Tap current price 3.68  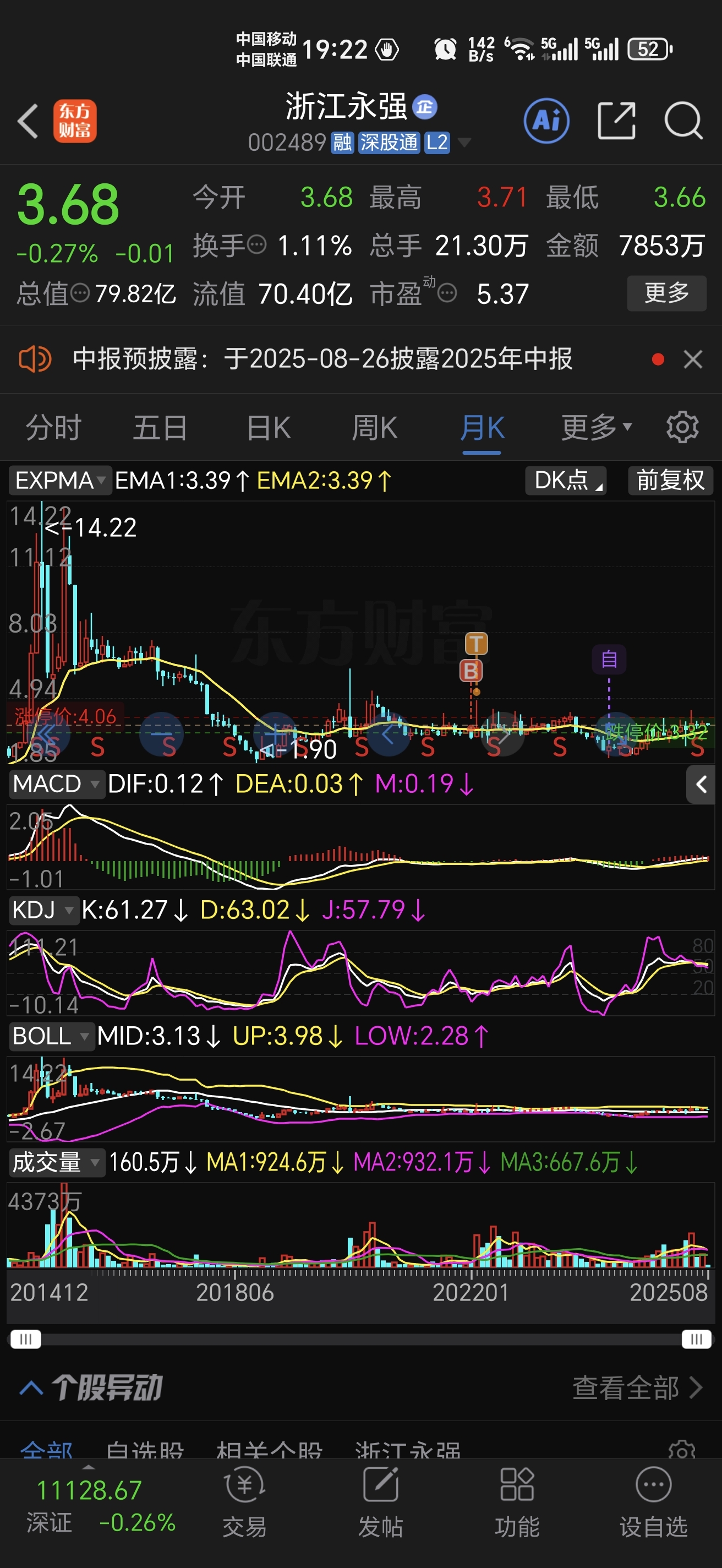[x=68, y=204]
